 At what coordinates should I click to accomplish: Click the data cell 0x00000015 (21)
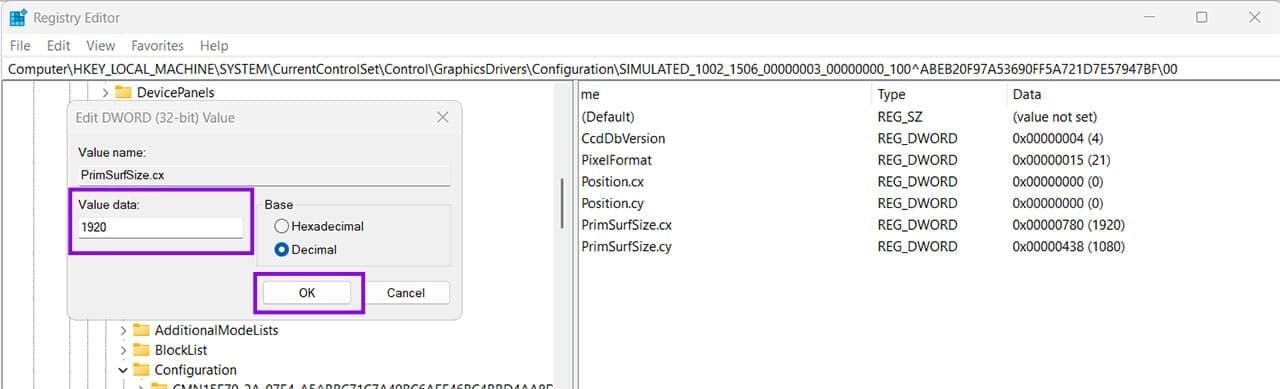pos(1061,160)
